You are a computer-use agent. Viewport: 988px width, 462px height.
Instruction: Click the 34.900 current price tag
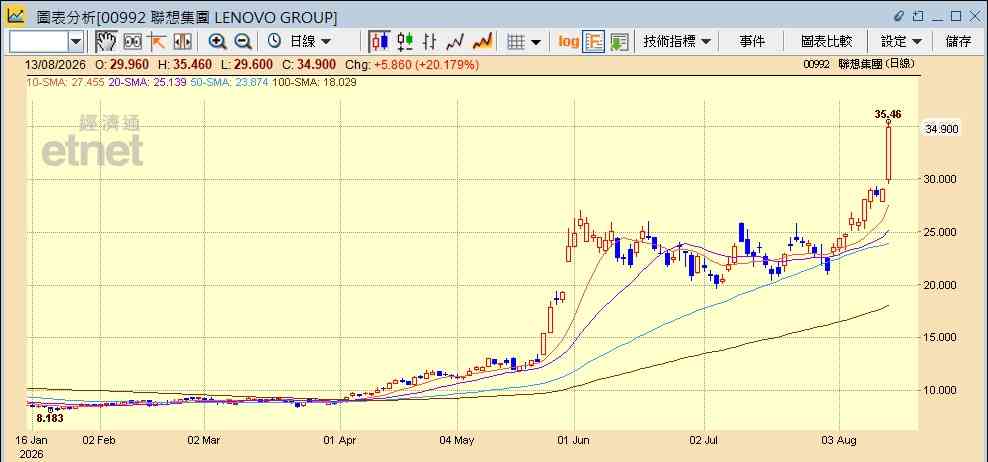coord(941,129)
